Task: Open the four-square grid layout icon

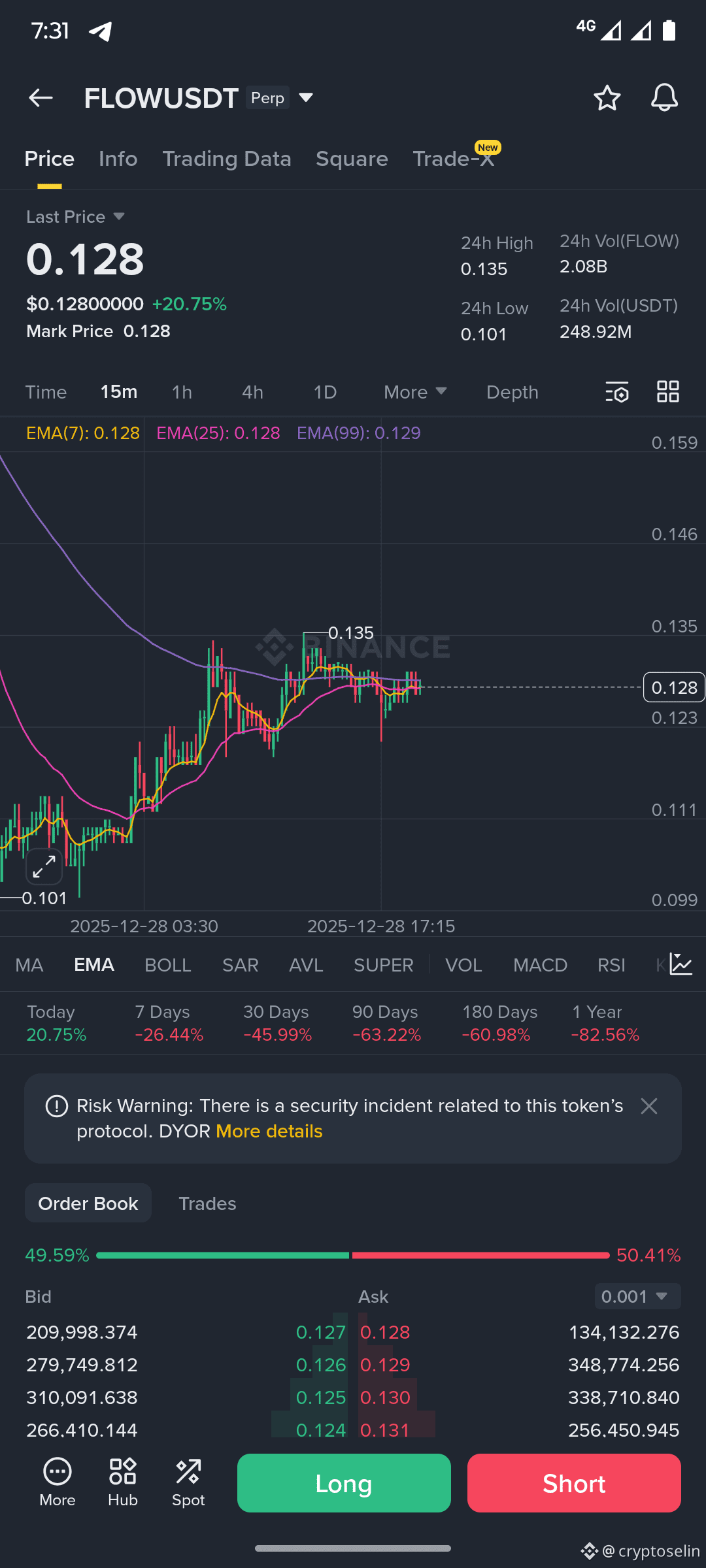Action: (668, 392)
